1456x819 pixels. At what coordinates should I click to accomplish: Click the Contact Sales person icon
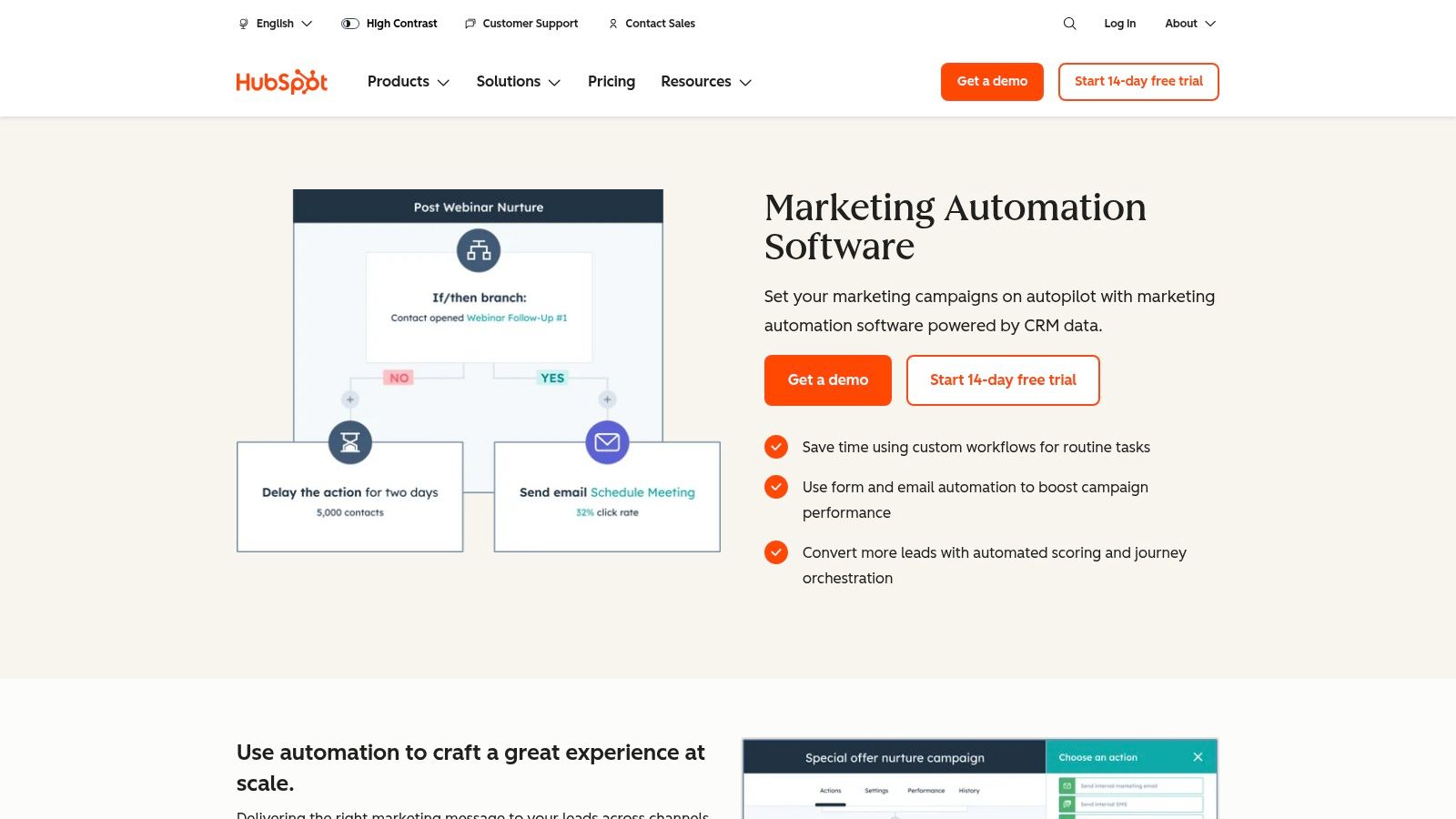[x=612, y=25]
